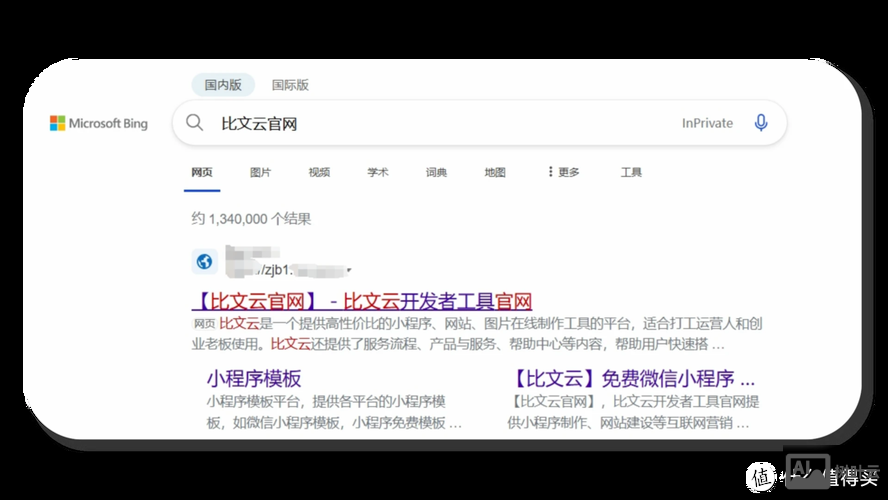Click the snippet starting 比文云是一个提供高性价比
This screenshot has width=888, height=500.
[x=477, y=334]
